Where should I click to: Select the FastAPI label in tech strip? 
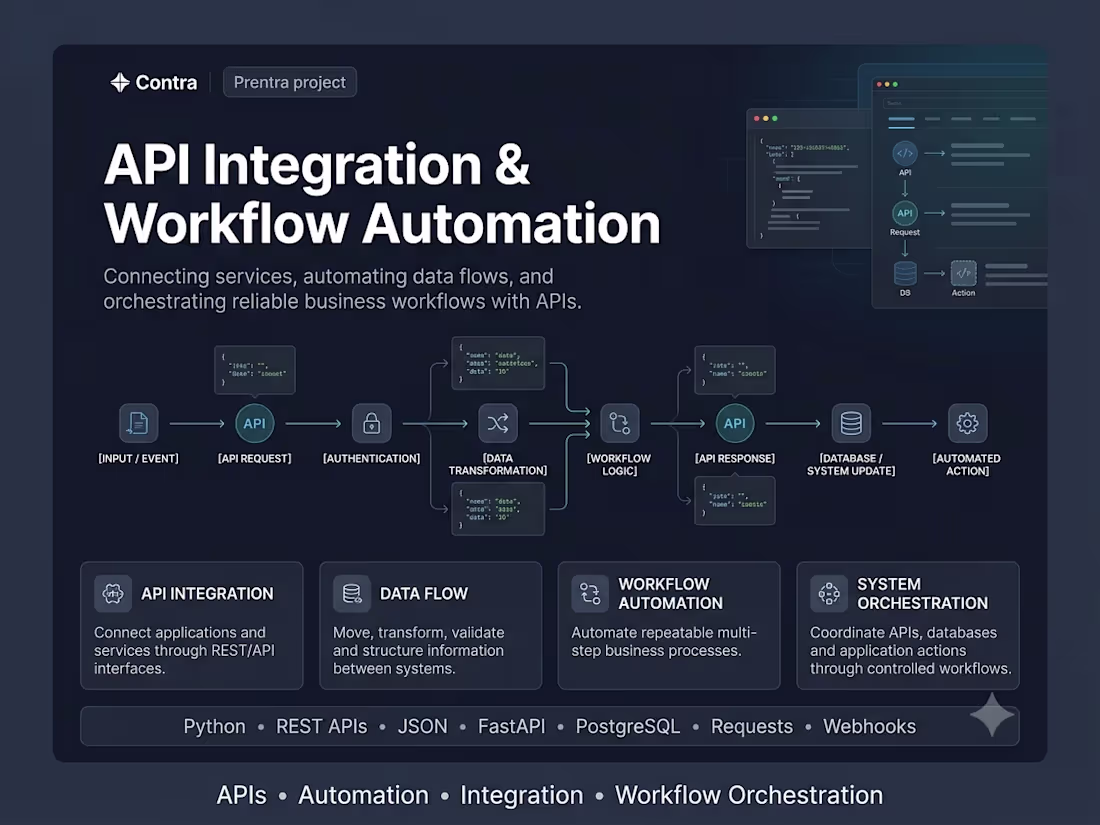[511, 726]
